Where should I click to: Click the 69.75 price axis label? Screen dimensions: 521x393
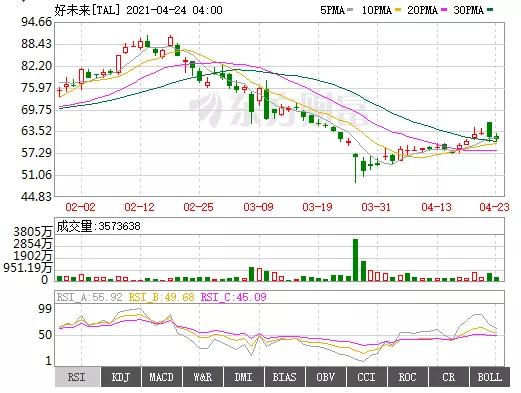[x=37, y=110]
